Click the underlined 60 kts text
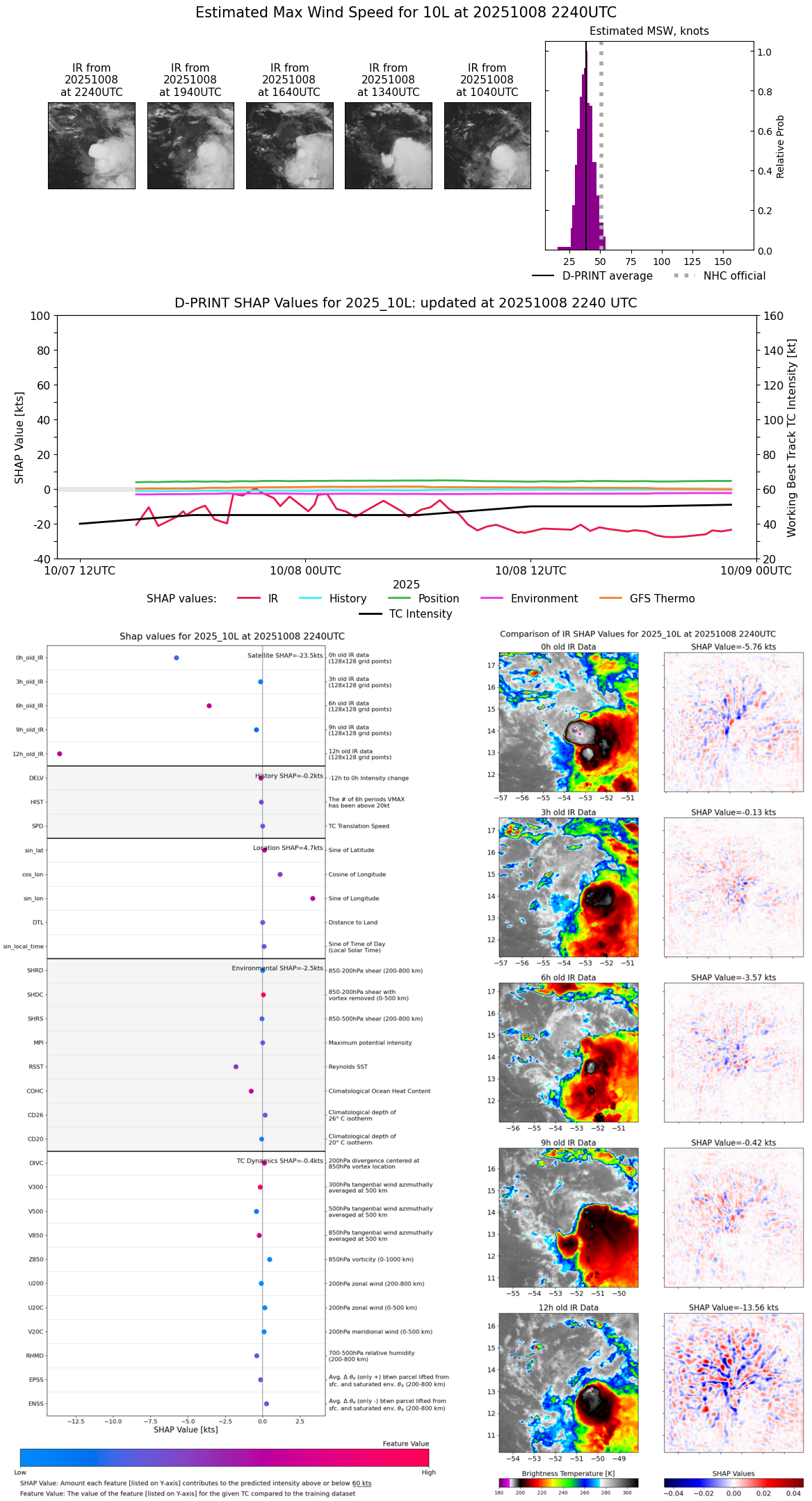Viewport: 812px width, 1501px height. point(362,1483)
